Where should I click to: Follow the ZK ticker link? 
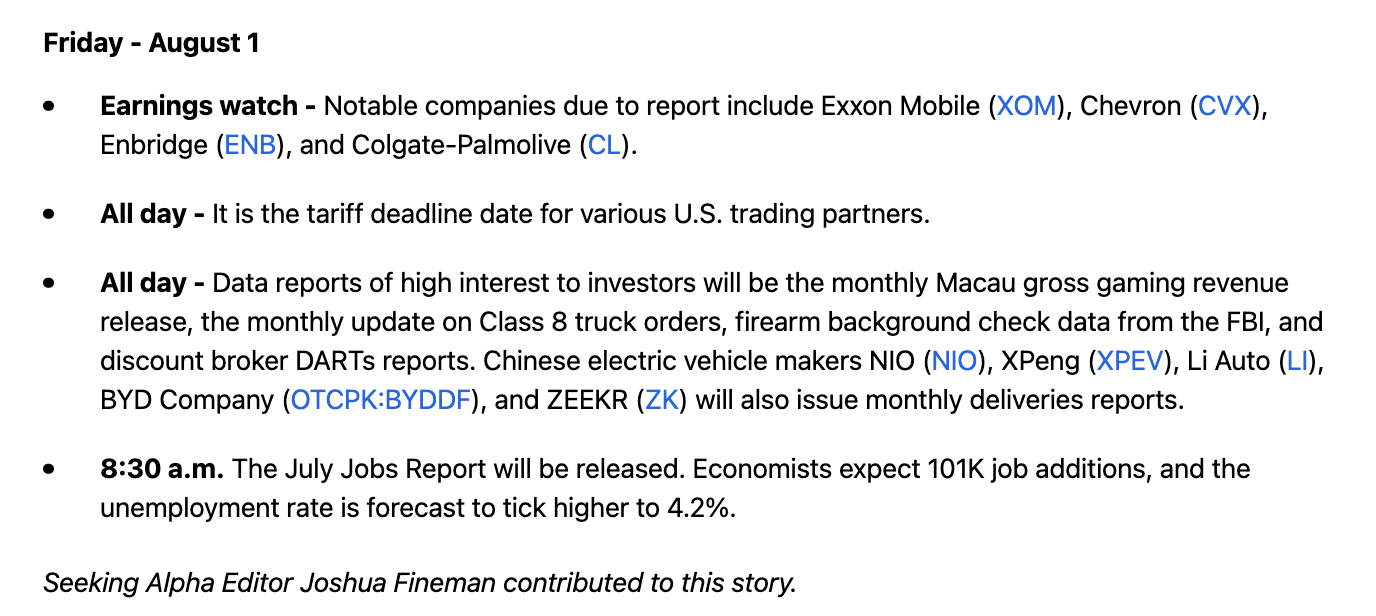662,400
